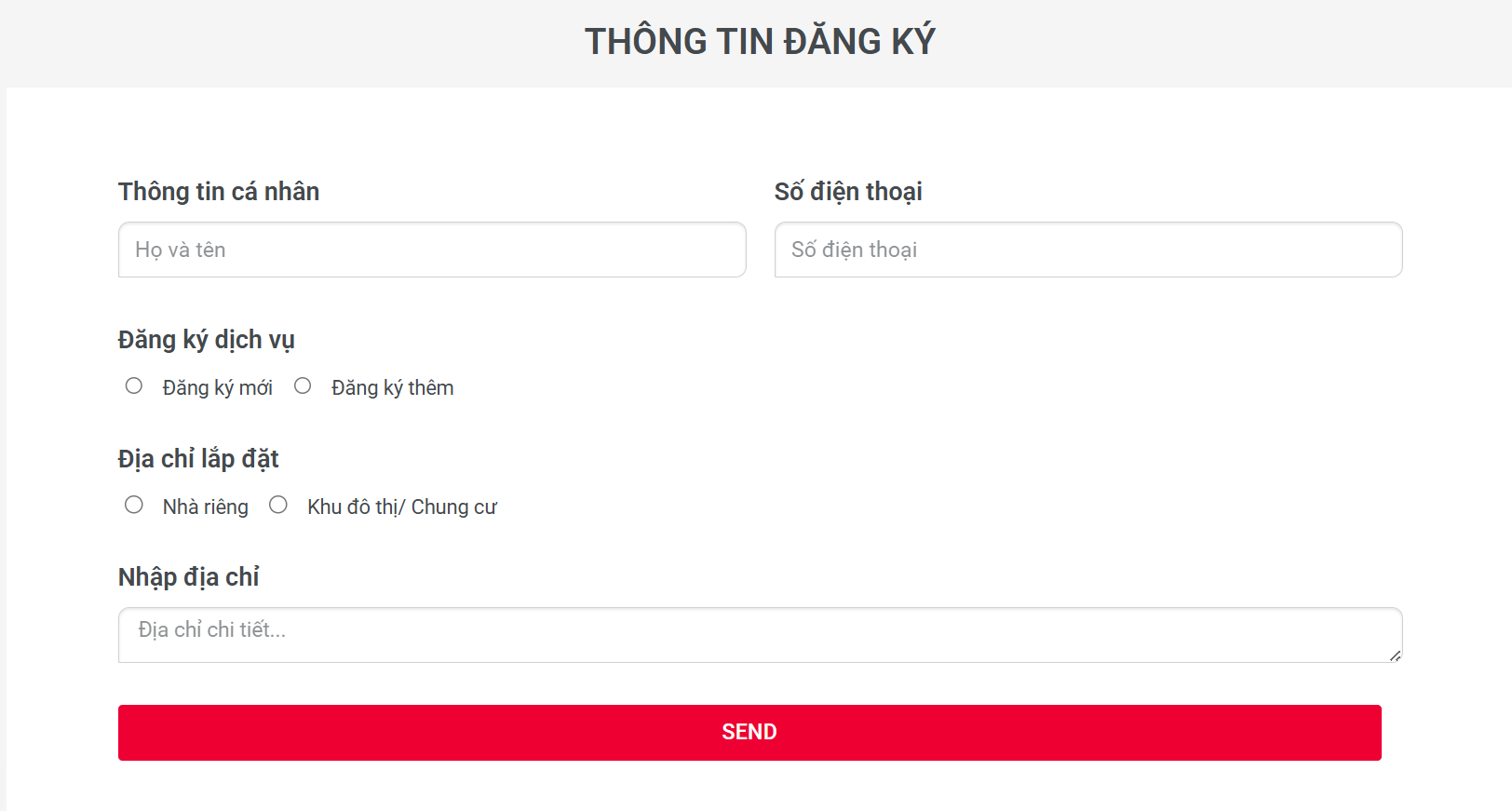Click the "Thông tin cá nhân" section label

pyautogui.click(x=219, y=192)
